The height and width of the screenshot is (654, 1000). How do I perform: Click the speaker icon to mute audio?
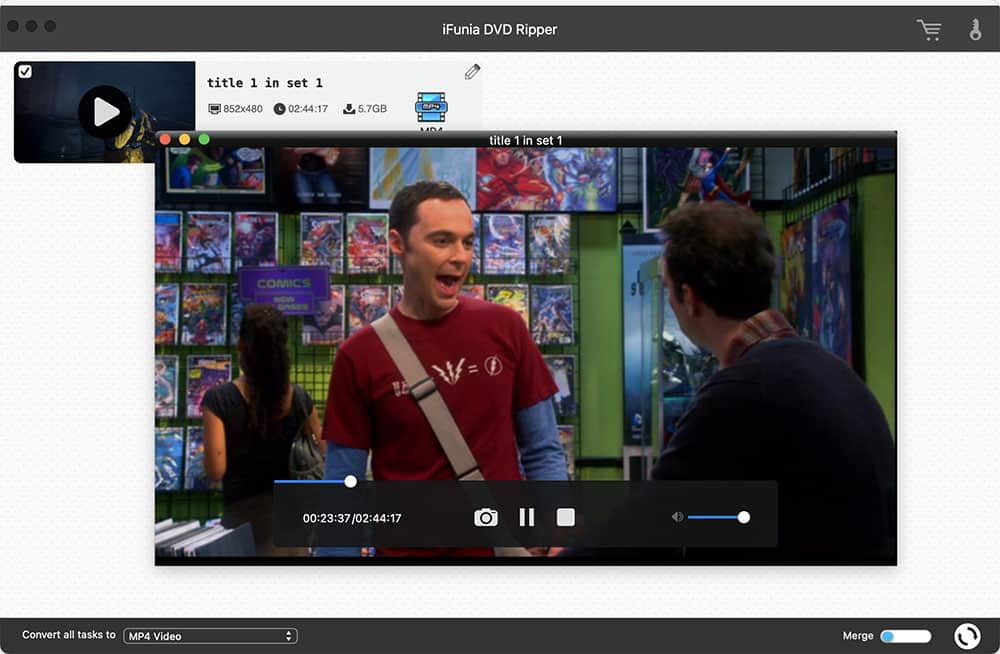pyautogui.click(x=677, y=516)
